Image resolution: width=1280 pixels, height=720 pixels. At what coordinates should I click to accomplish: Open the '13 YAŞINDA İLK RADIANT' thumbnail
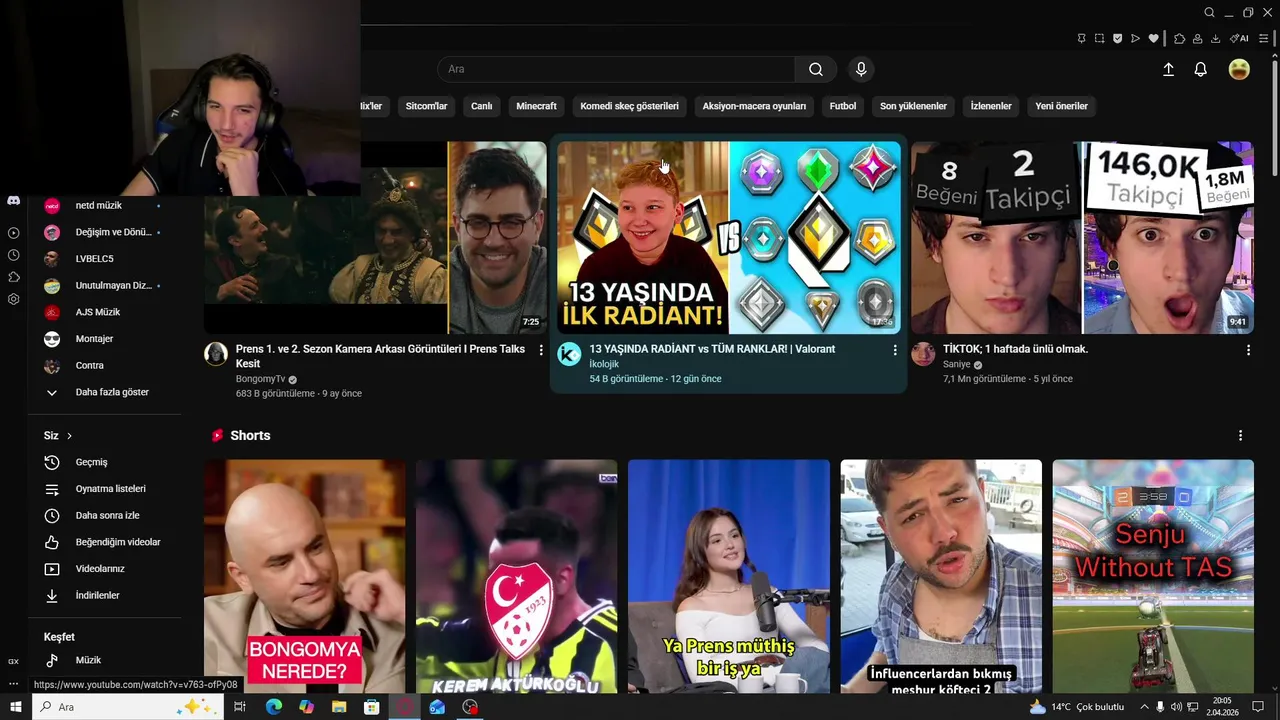(729, 237)
